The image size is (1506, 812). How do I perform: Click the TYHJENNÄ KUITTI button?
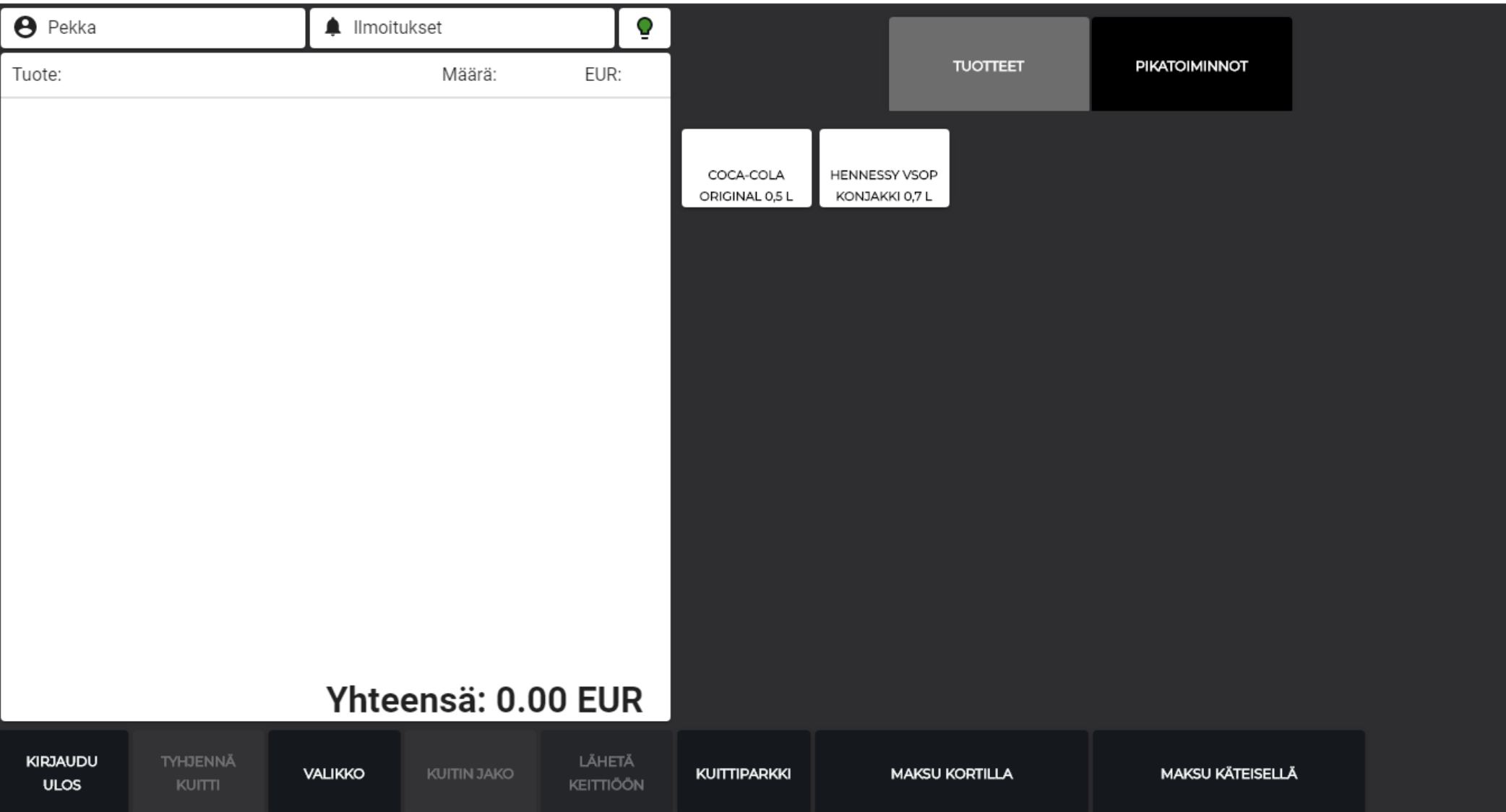(197, 772)
